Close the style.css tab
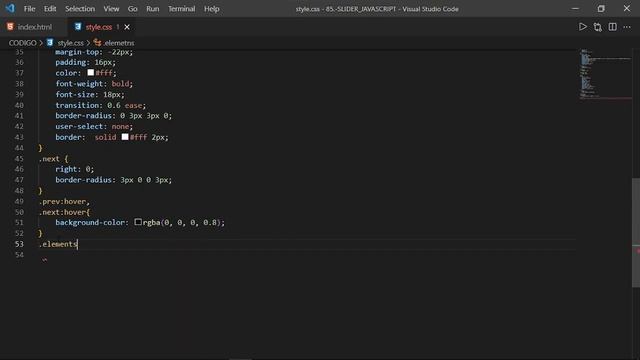Viewport: 640px width, 360px height. (127, 27)
